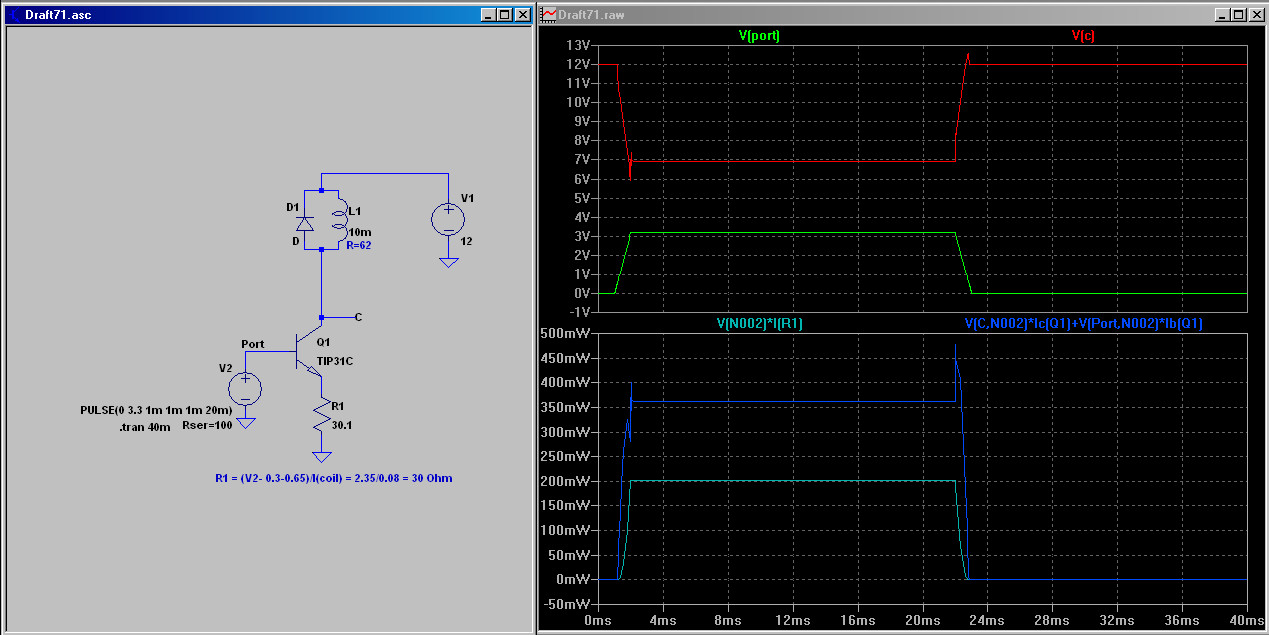
Task: Click the green V(port) trace label
Action: click(759, 35)
